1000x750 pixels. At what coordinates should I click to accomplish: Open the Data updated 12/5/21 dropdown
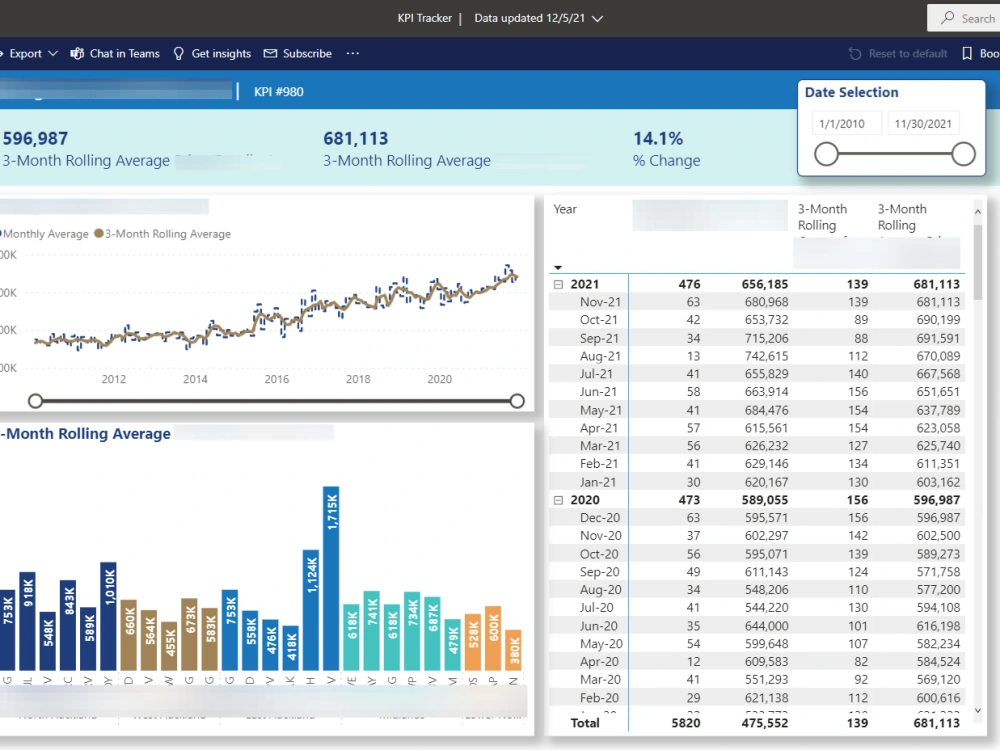pyautogui.click(x=538, y=18)
